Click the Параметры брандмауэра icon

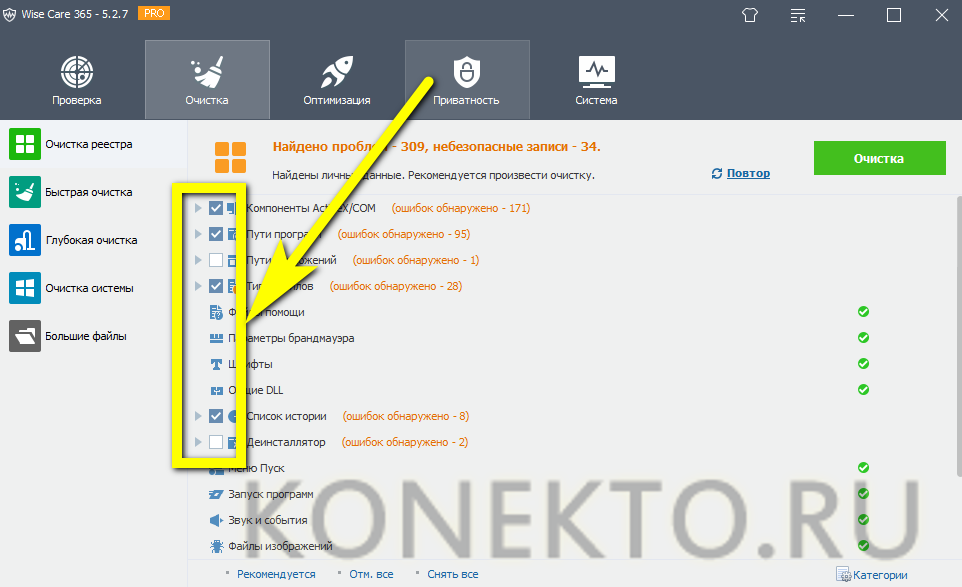click(216, 338)
